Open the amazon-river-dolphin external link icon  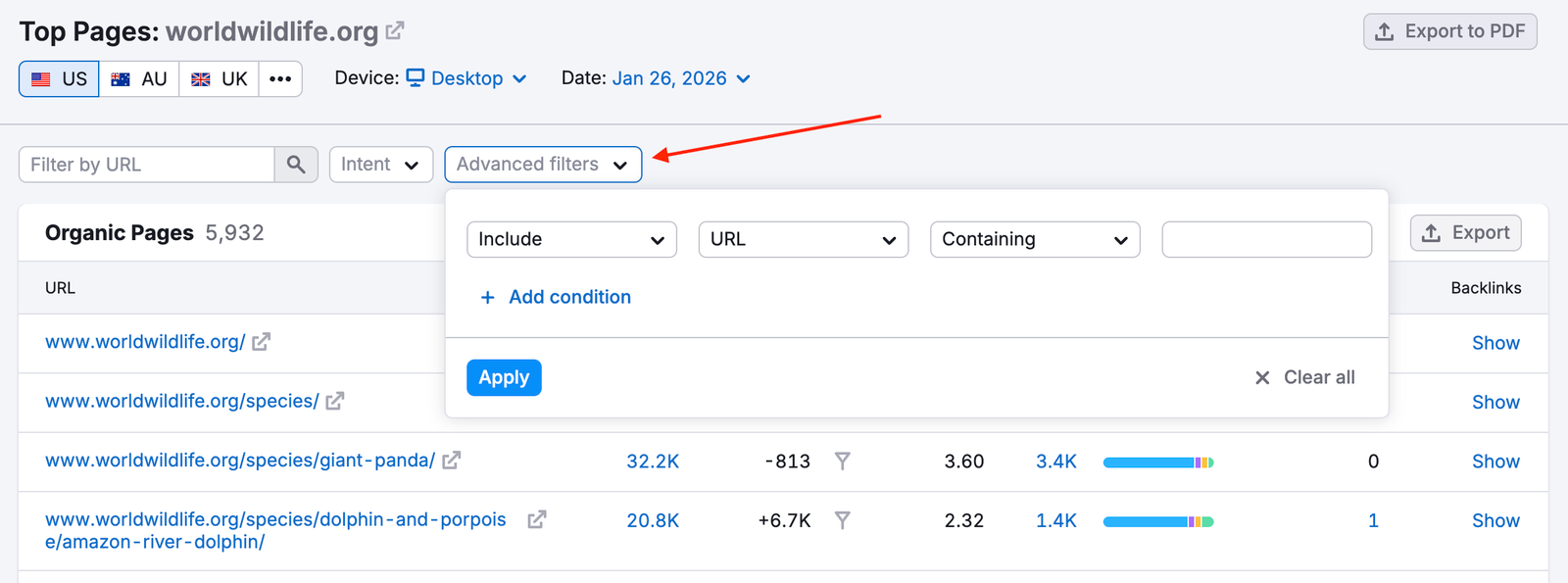pos(536,520)
